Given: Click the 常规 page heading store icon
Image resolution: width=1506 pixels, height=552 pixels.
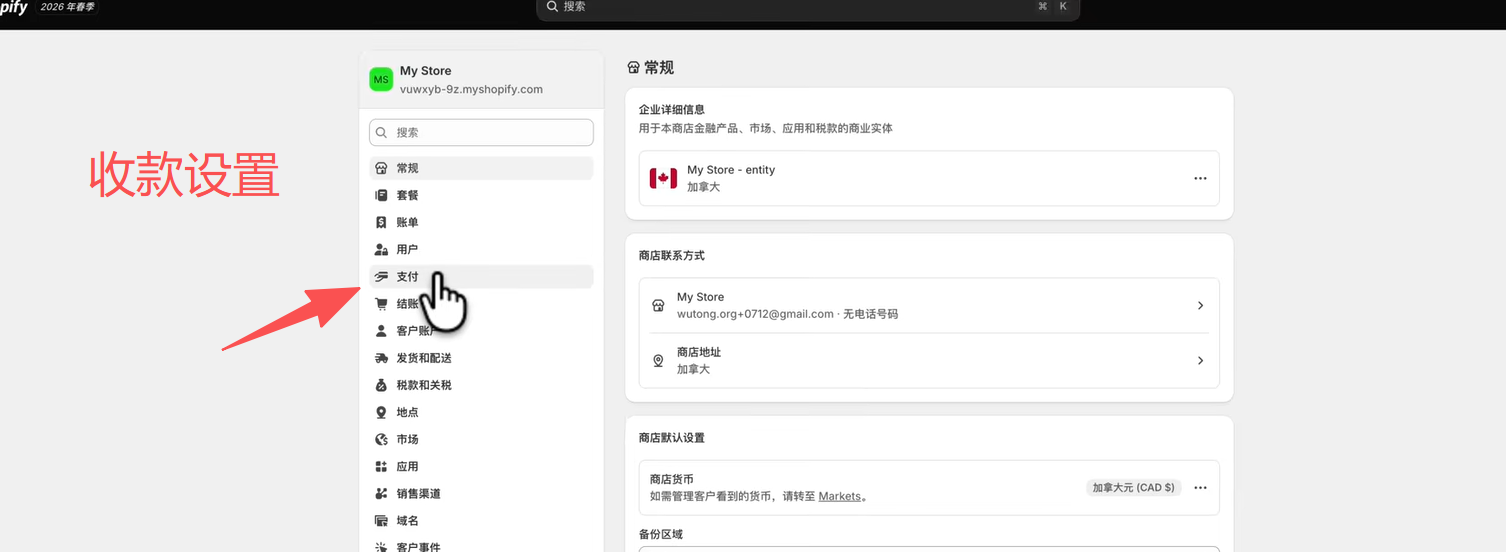Looking at the screenshot, I should tap(633, 68).
